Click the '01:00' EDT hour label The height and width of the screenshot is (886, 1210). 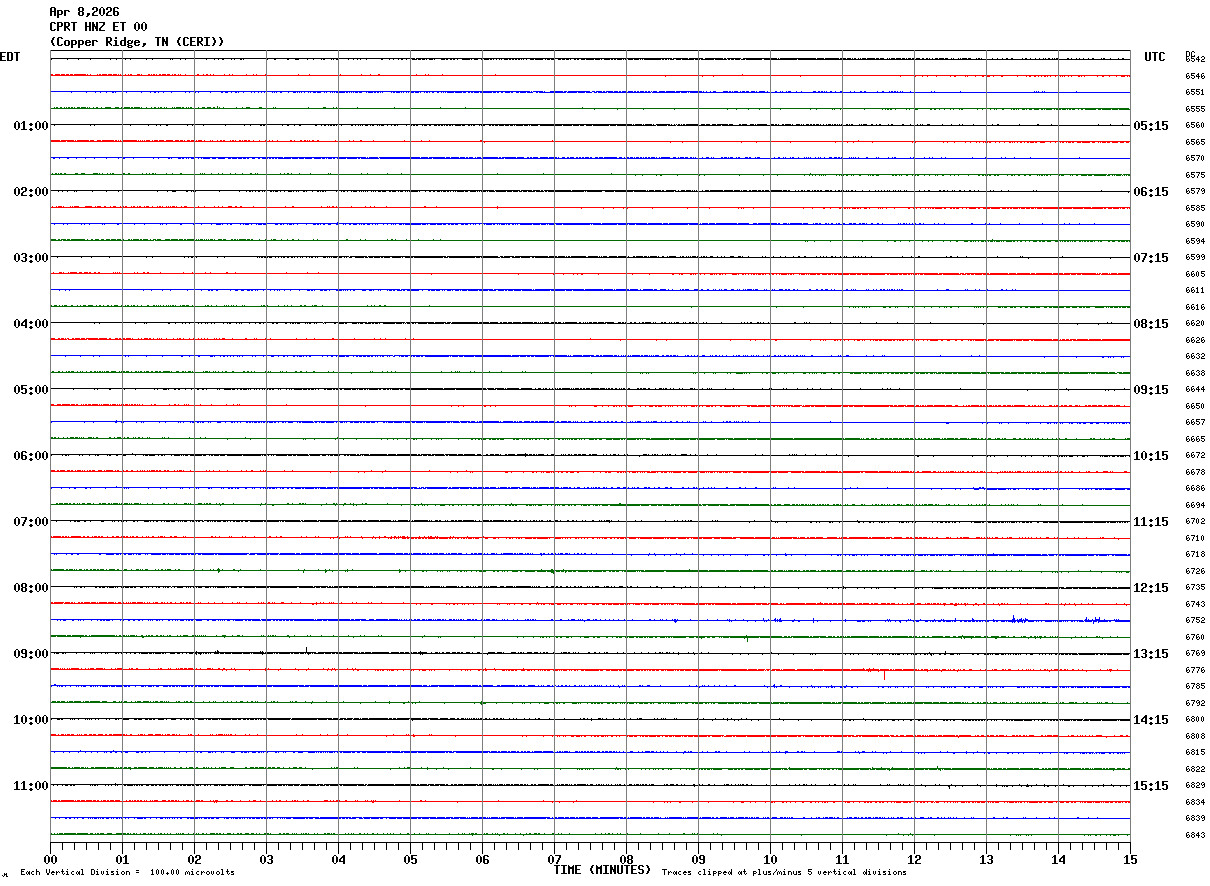point(30,126)
